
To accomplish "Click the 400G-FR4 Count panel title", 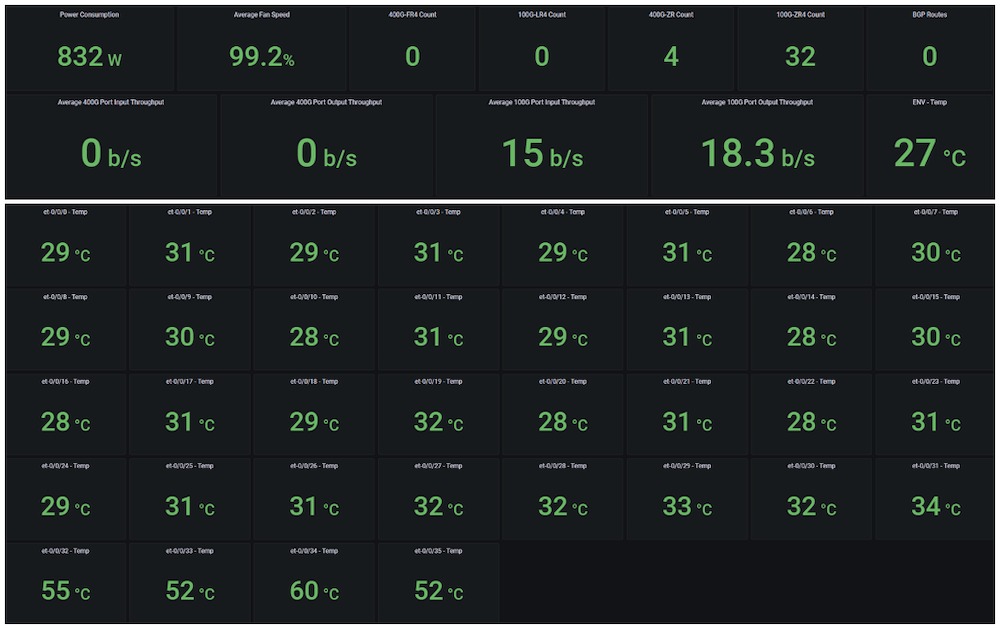I will coord(412,15).
